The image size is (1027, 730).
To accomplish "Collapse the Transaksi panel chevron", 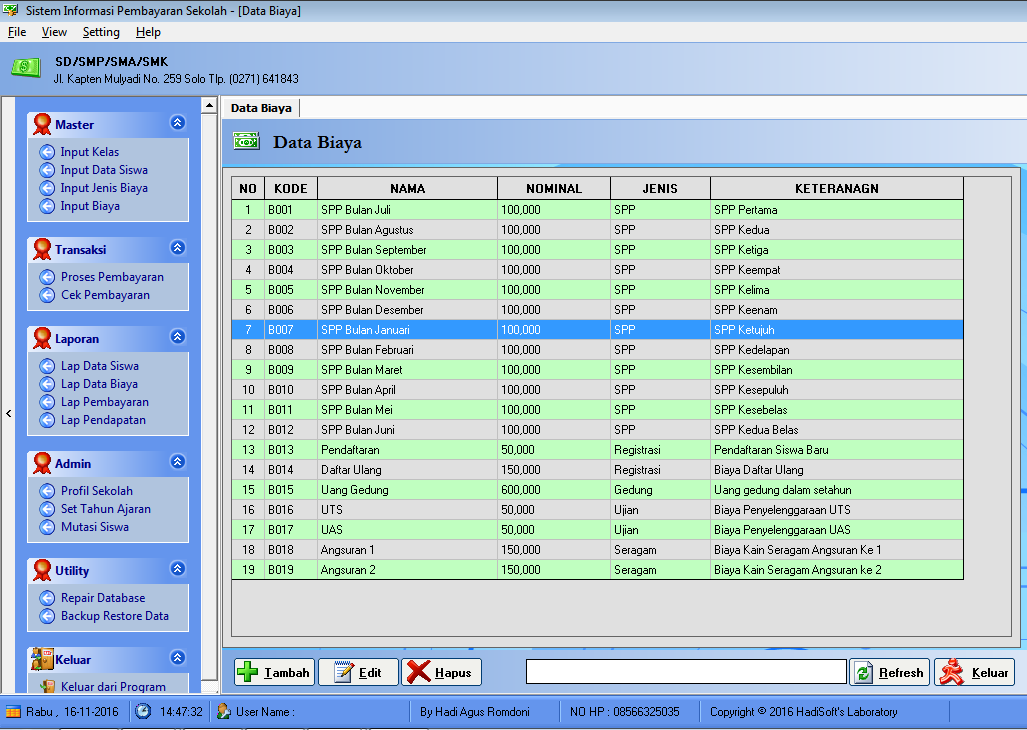I will click(177, 247).
